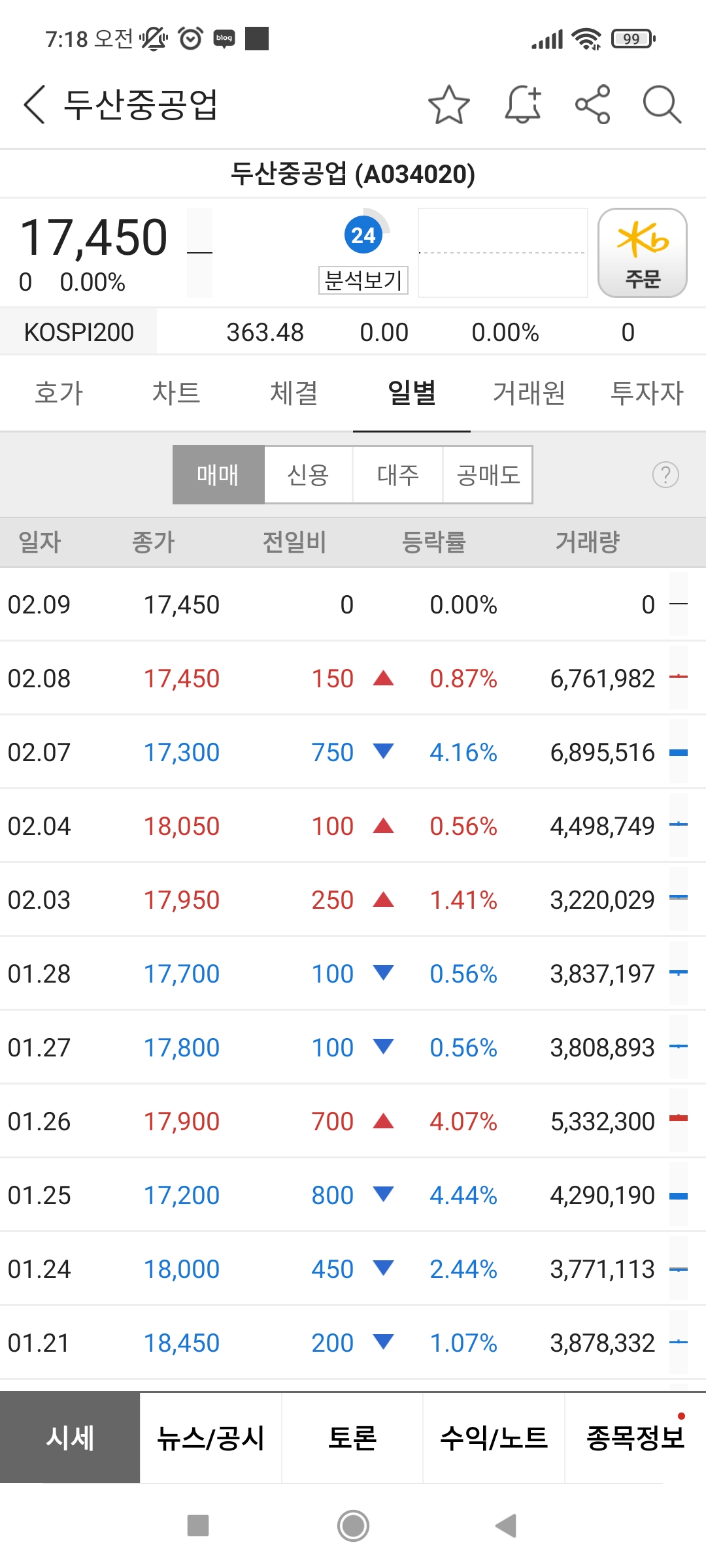Screen dimensions: 706x1568
Task: Select the 02.07 volume 6,895,516
Action: (x=602, y=753)
